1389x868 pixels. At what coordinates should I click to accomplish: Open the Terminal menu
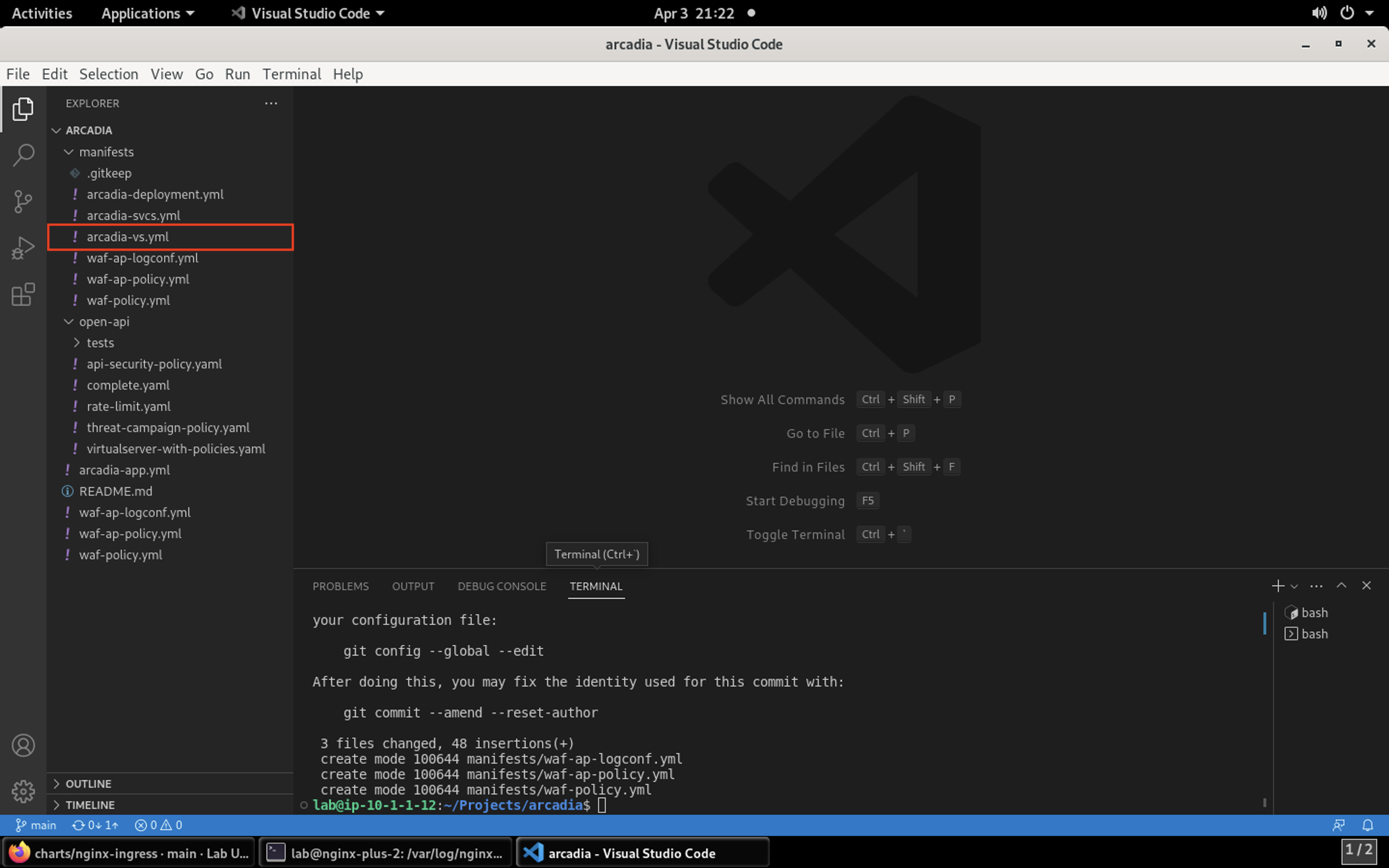tap(292, 74)
